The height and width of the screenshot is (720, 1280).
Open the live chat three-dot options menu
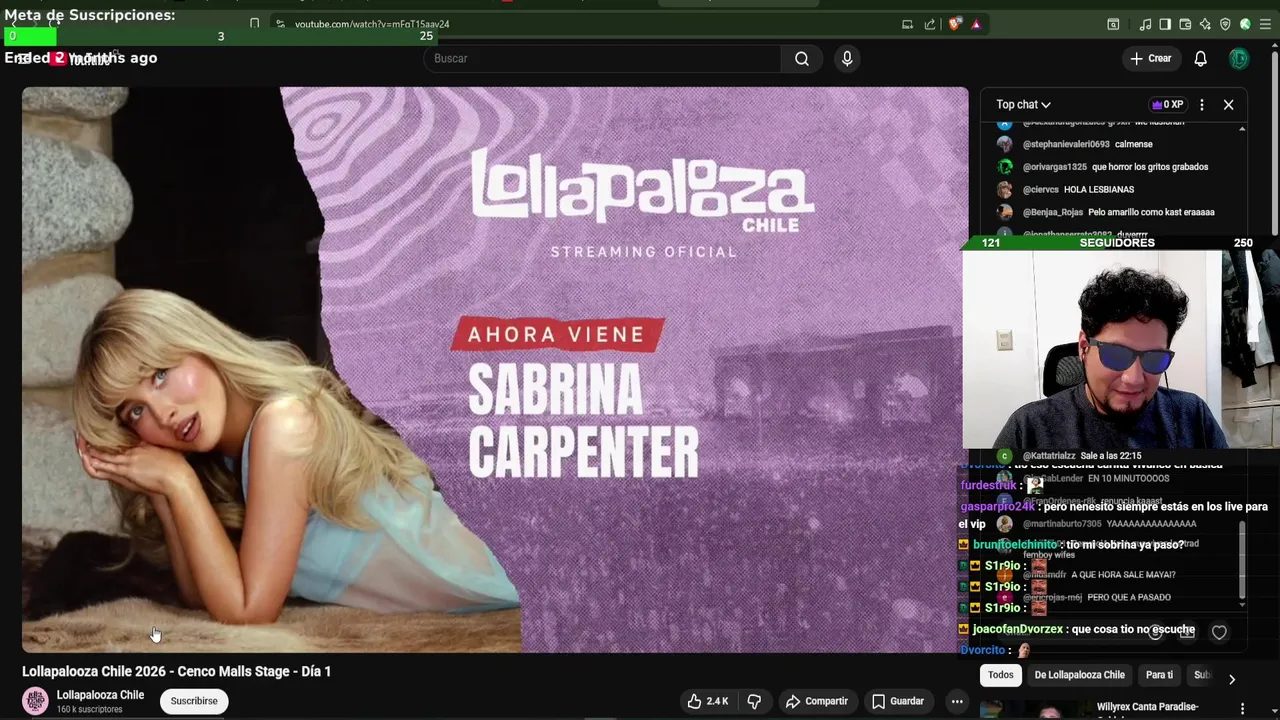(1202, 104)
